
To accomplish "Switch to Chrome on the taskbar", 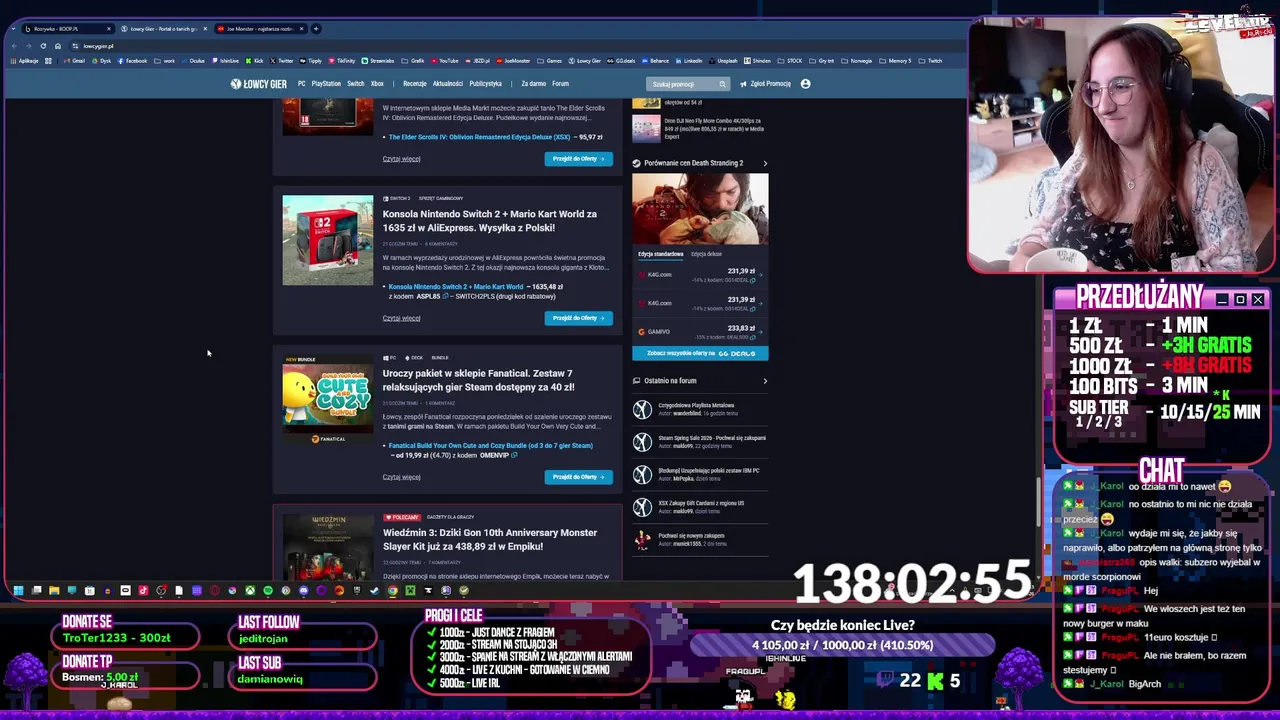I will click(x=392, y=590).
